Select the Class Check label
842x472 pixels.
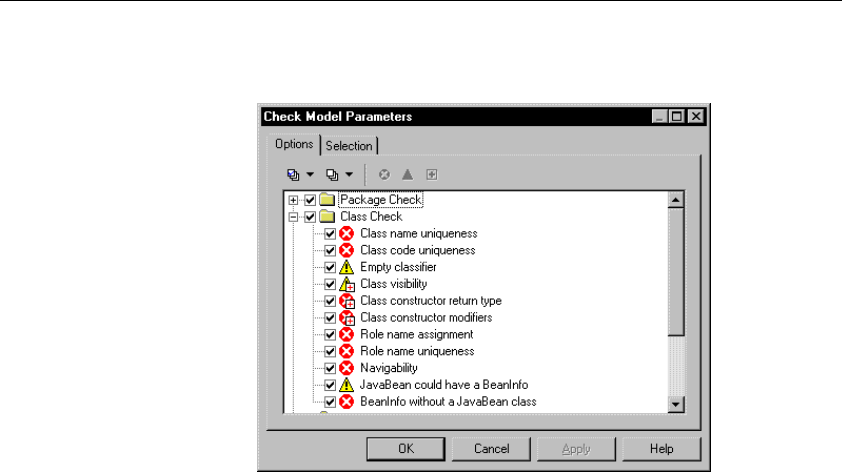coord(371,216)
